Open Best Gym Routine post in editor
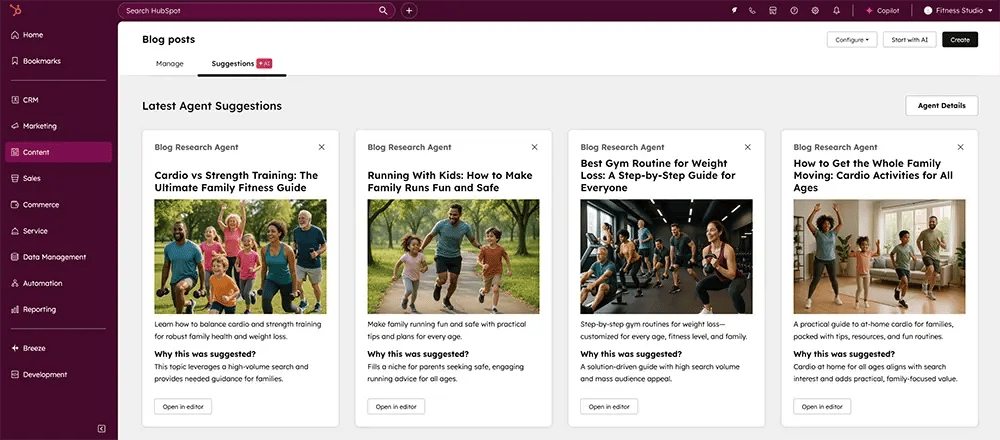 [609, 406]
